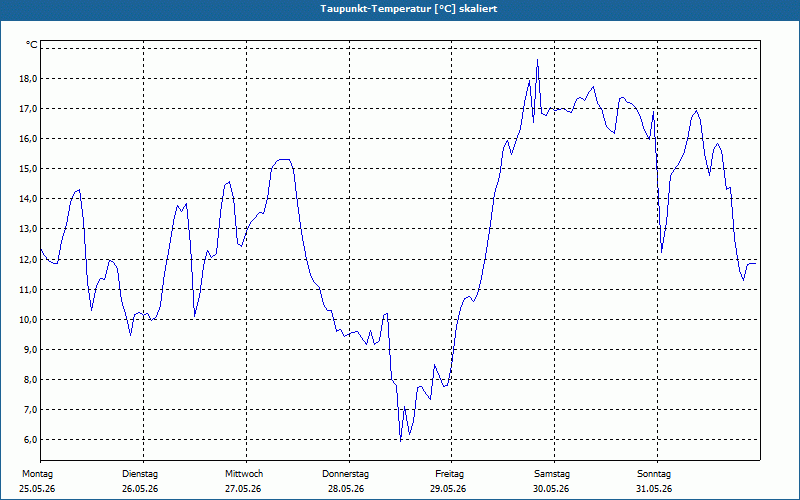The image size is (800, 500).
Task: Click the 17,0 axis value
Action: tap(29, 109)
